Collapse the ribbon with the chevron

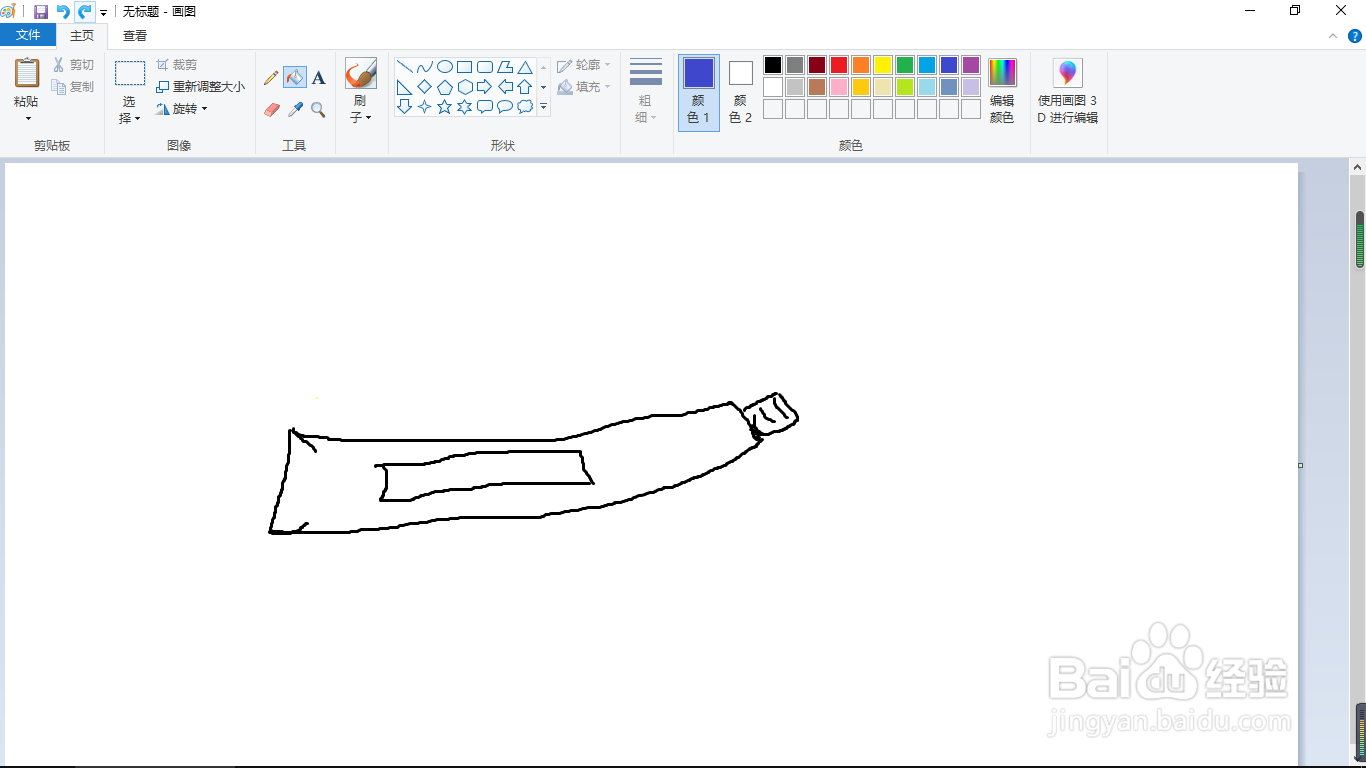point(1333,36)
